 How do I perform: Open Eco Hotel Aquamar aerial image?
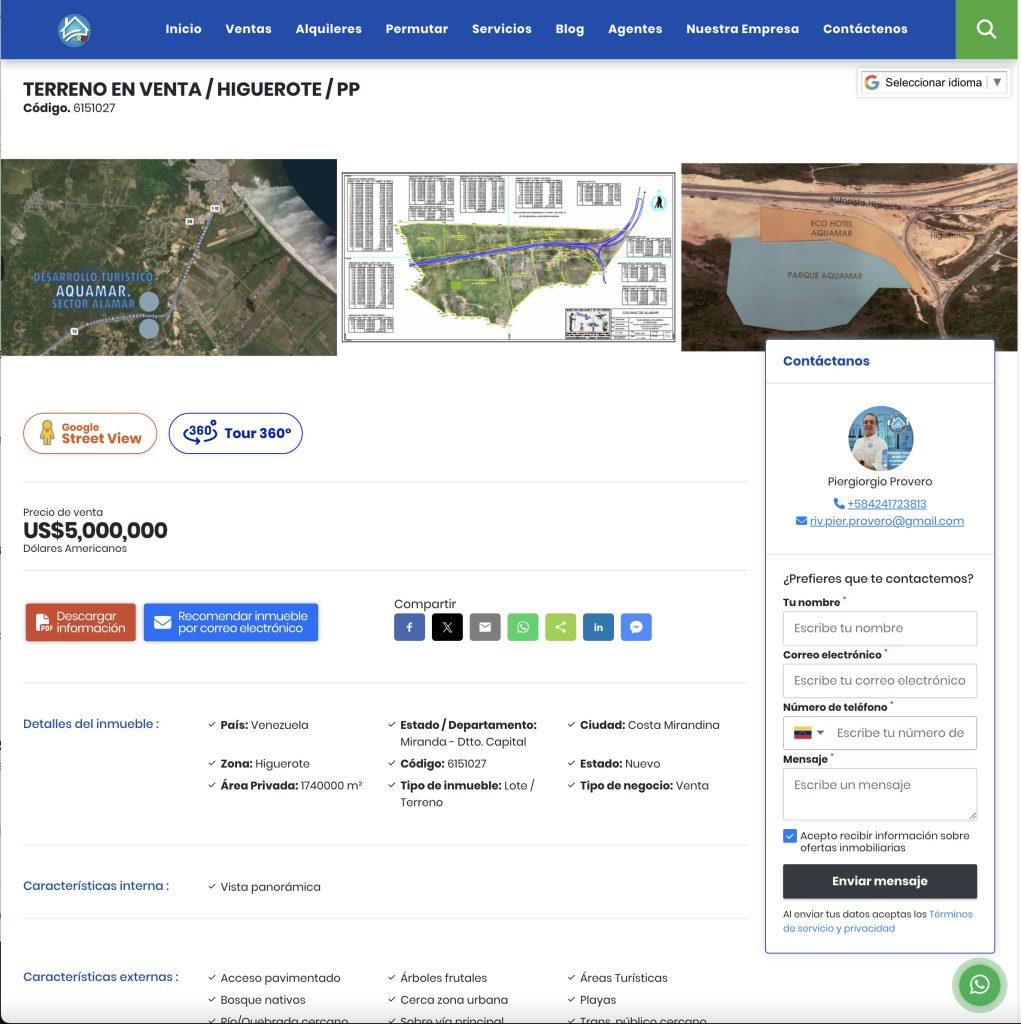(849, 251)
